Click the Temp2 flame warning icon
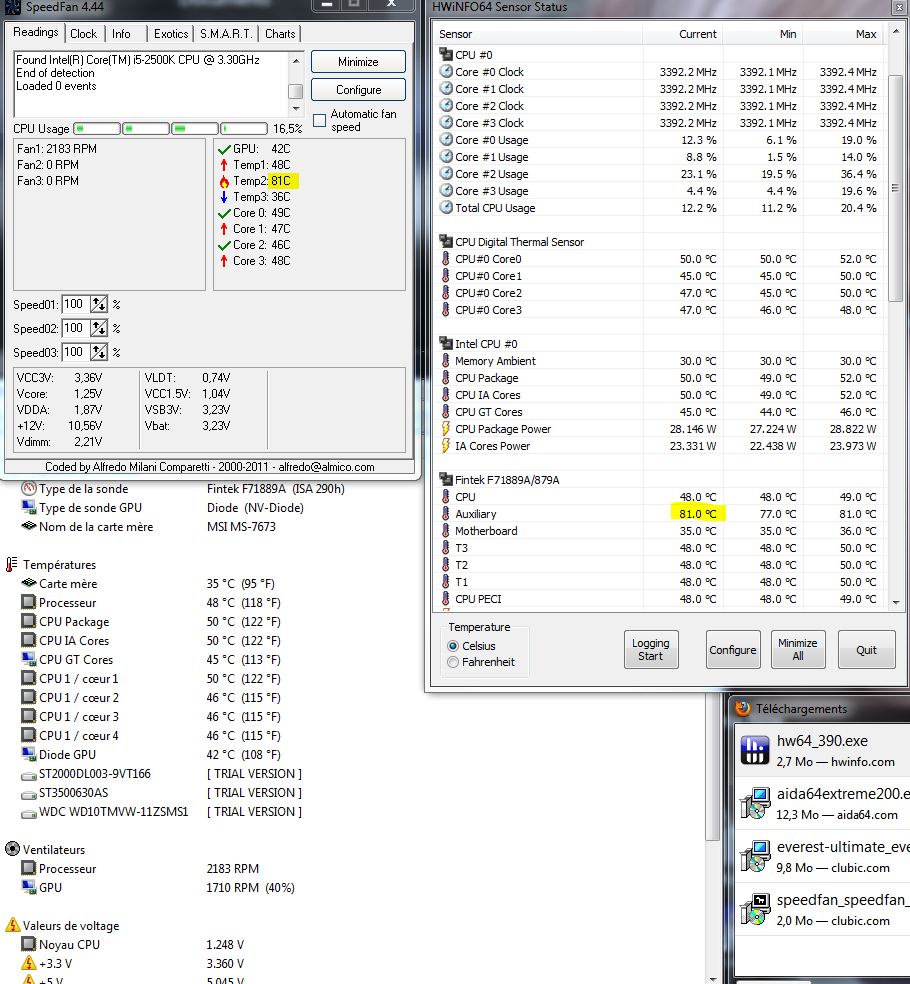 click(x=224, y=181)
